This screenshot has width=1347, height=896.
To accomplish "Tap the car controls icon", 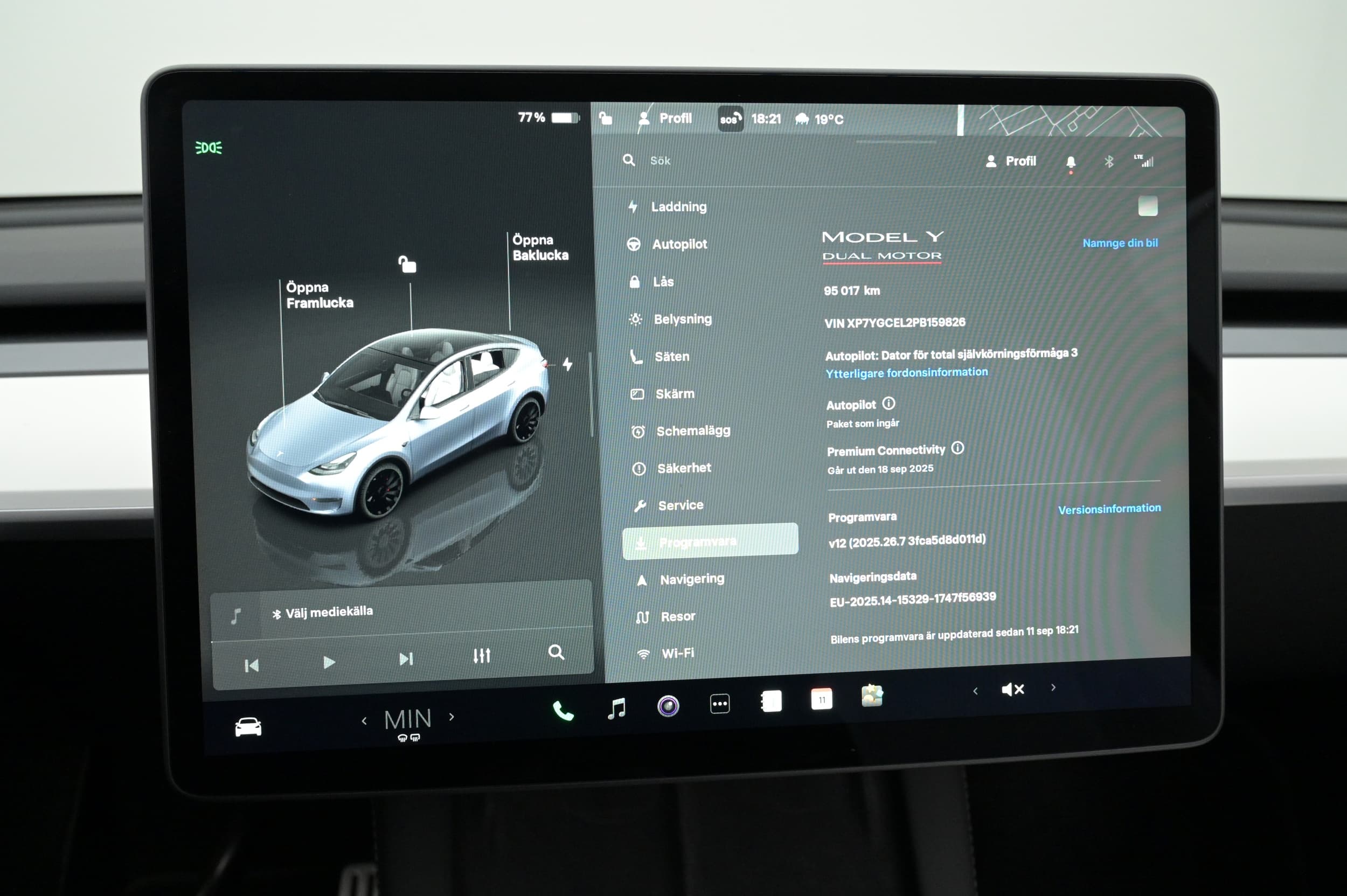I will pos(248,727).
